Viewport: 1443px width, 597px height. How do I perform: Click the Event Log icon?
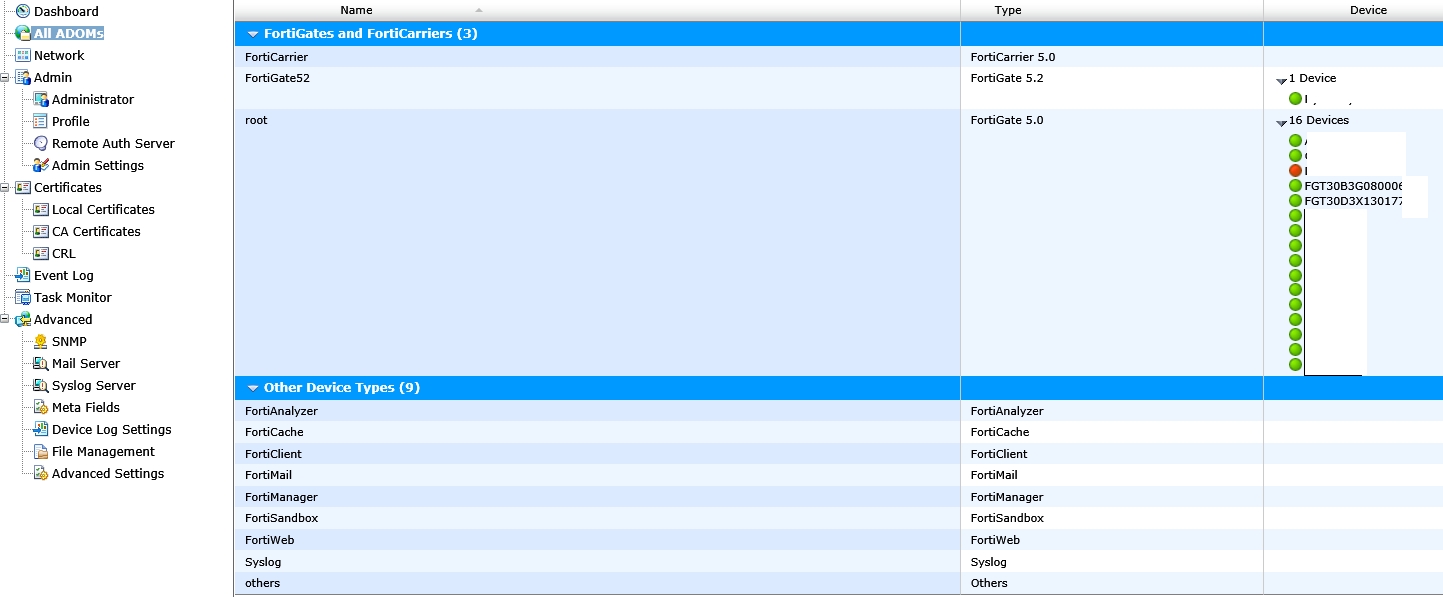23,275
